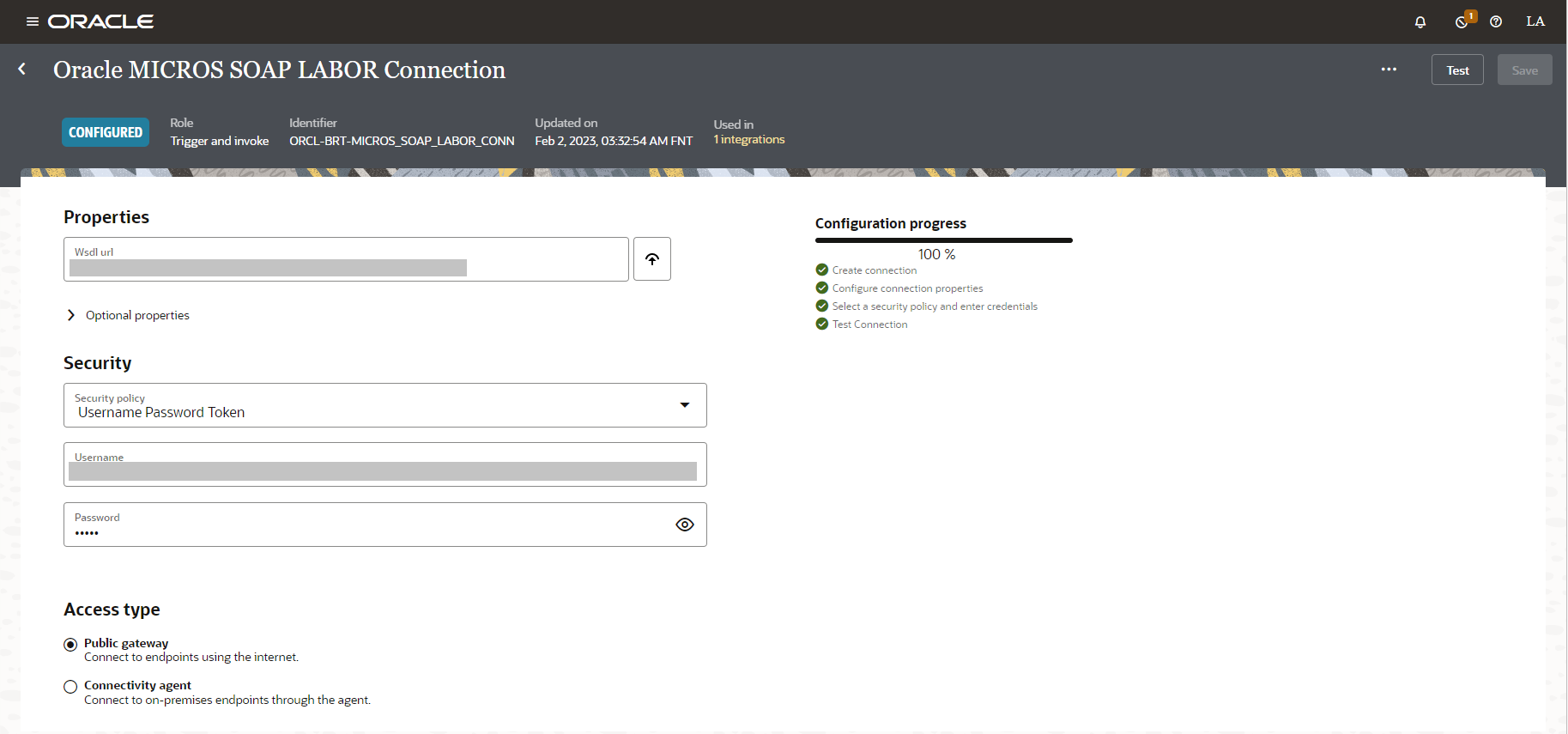Open the LA user profile menu
The width and height of the screenshot is (1568, 734).
(1535, 21)
